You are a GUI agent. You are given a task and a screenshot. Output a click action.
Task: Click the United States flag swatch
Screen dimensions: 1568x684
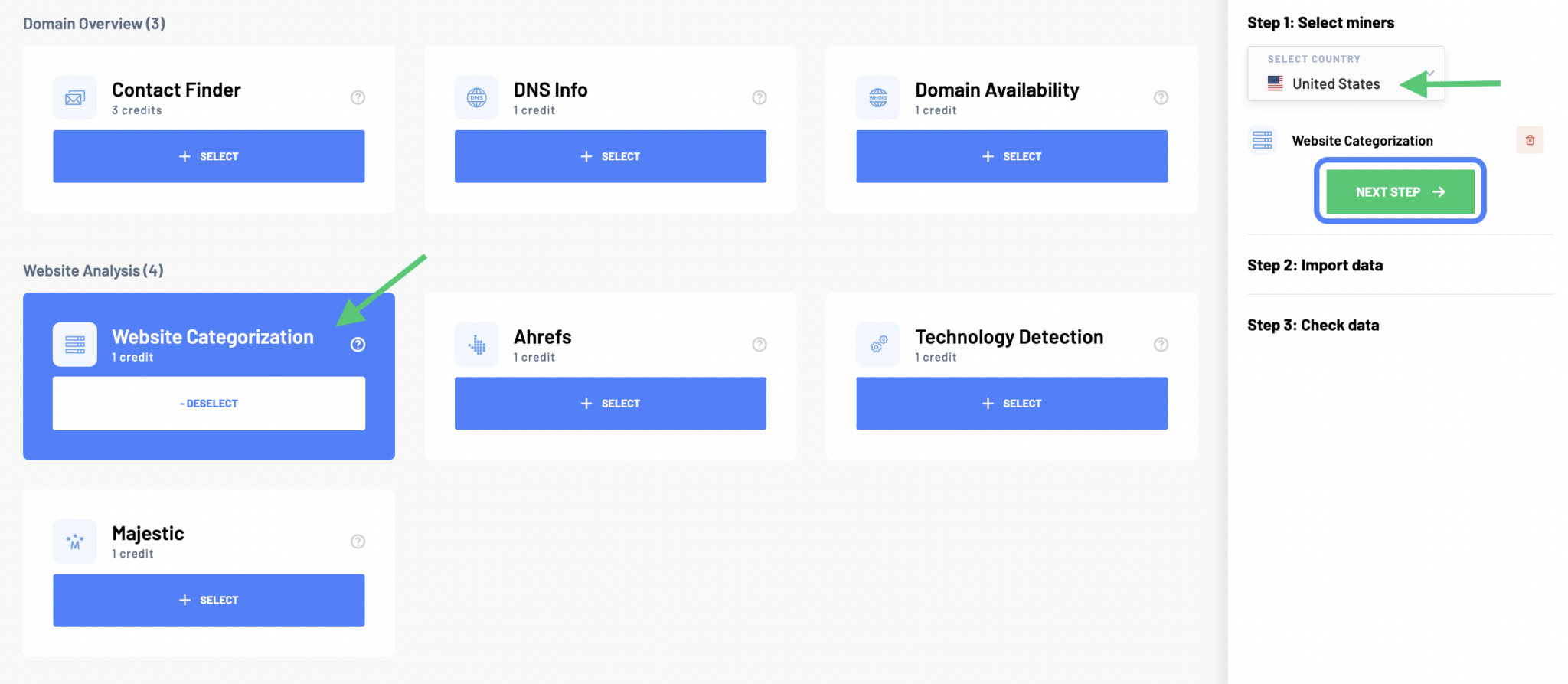tap(1274, 83)
